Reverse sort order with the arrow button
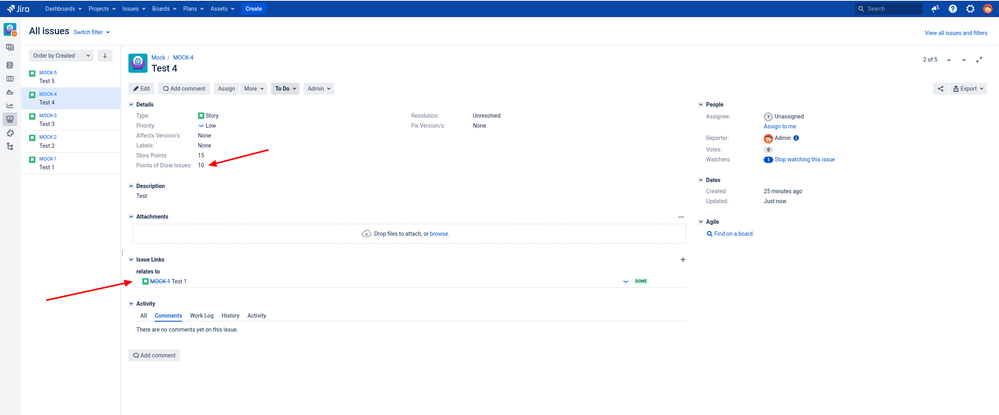Image resolution: width=999 pixels, height=415 pixels. (104, 55)
